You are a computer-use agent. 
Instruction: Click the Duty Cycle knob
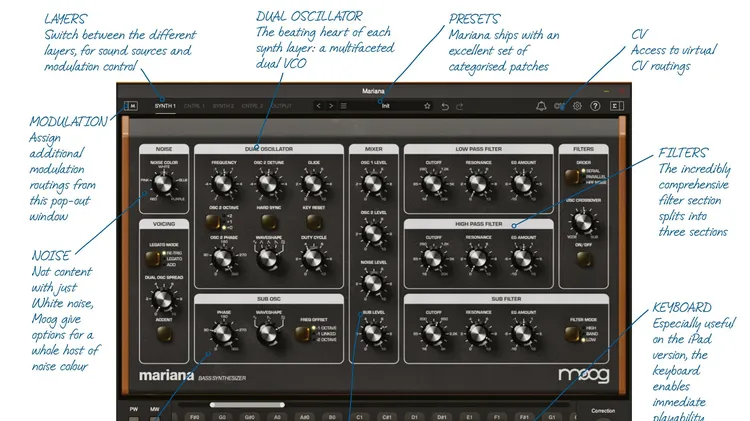(x=313, y=259)
